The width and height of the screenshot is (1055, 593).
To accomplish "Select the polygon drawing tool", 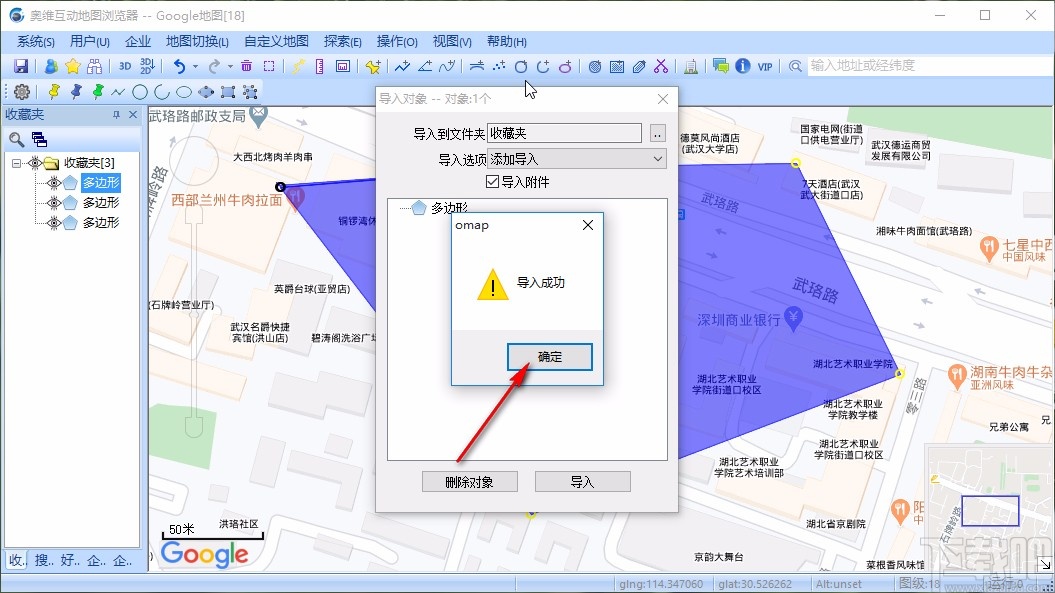I will [x=205, y=91].
